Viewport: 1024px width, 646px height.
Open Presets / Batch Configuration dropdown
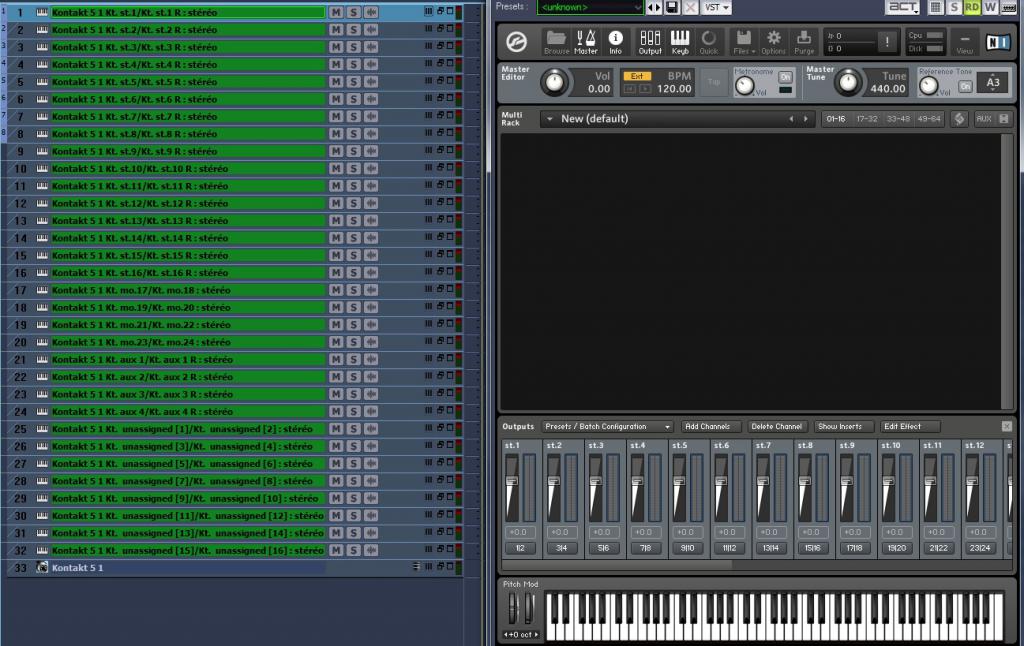point(607,427)
